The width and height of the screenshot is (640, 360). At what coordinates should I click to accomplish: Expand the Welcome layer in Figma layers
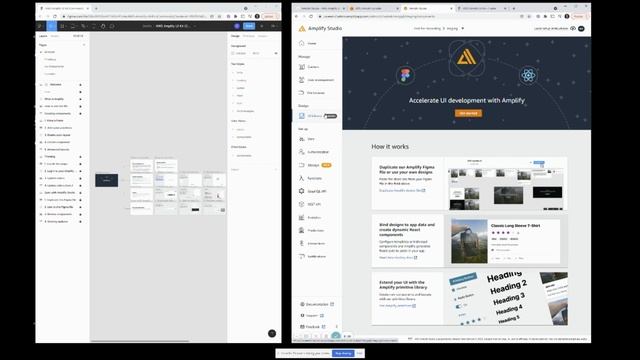tap(41, 85)
